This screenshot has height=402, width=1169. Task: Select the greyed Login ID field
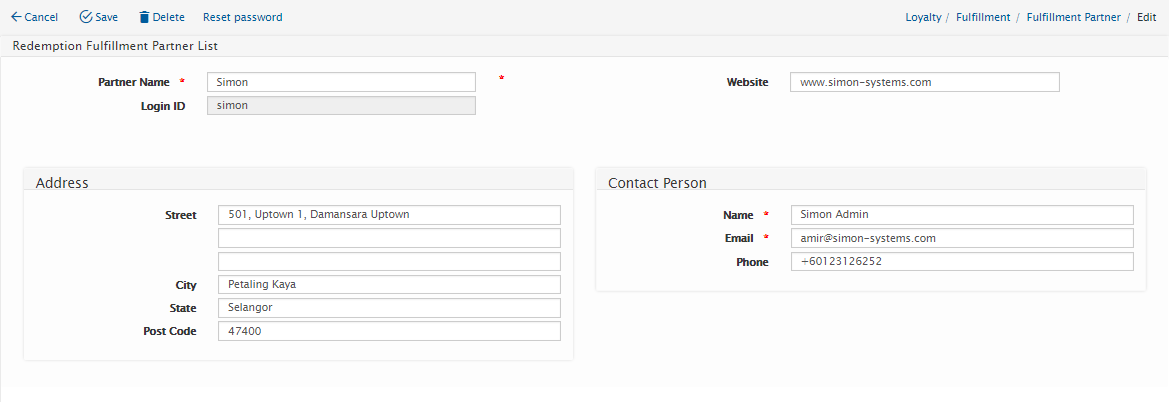coord(341,105)
